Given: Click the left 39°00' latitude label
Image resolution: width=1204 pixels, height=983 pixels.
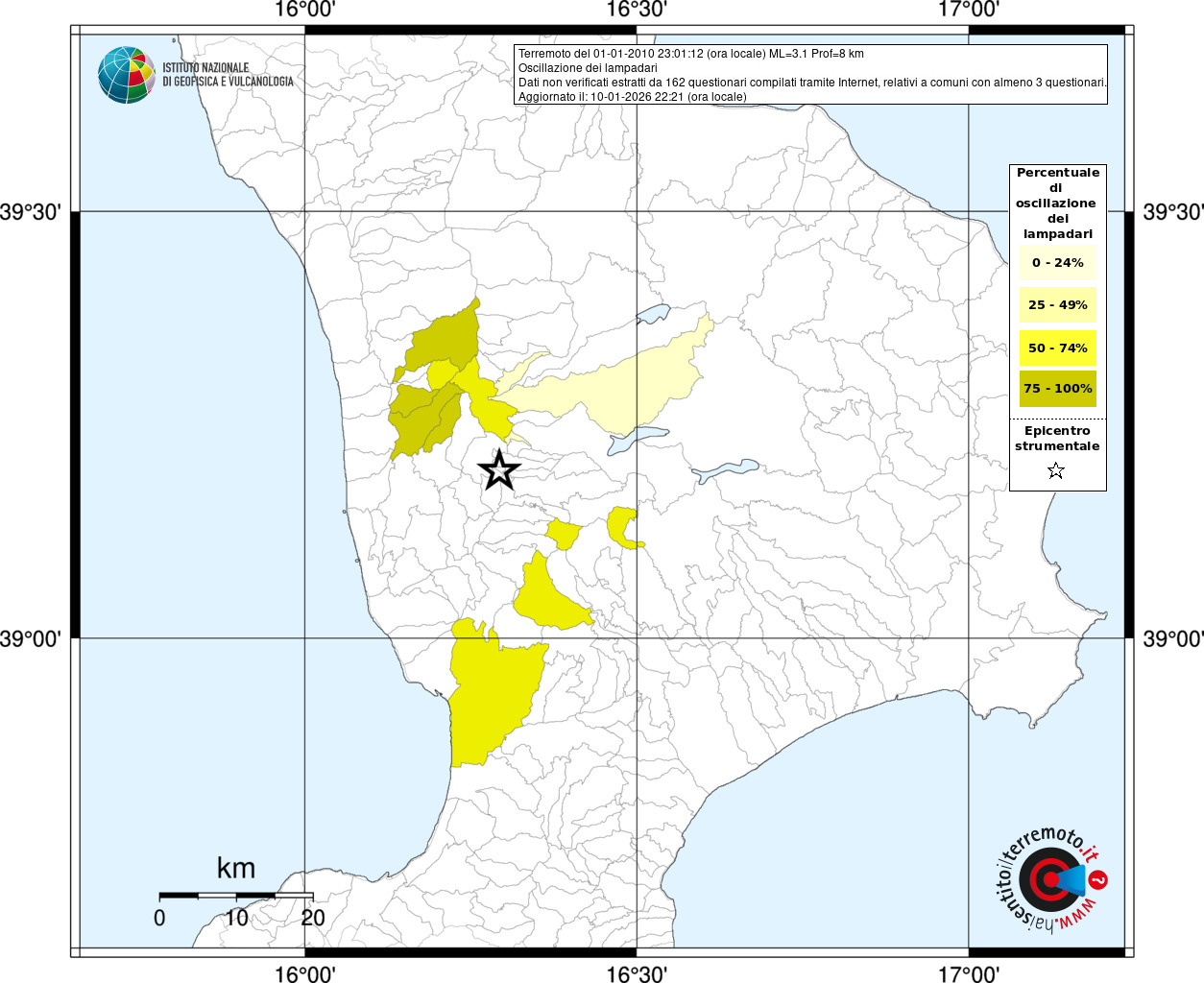Looking at the screenshot, I should click(x=30, y=638).
